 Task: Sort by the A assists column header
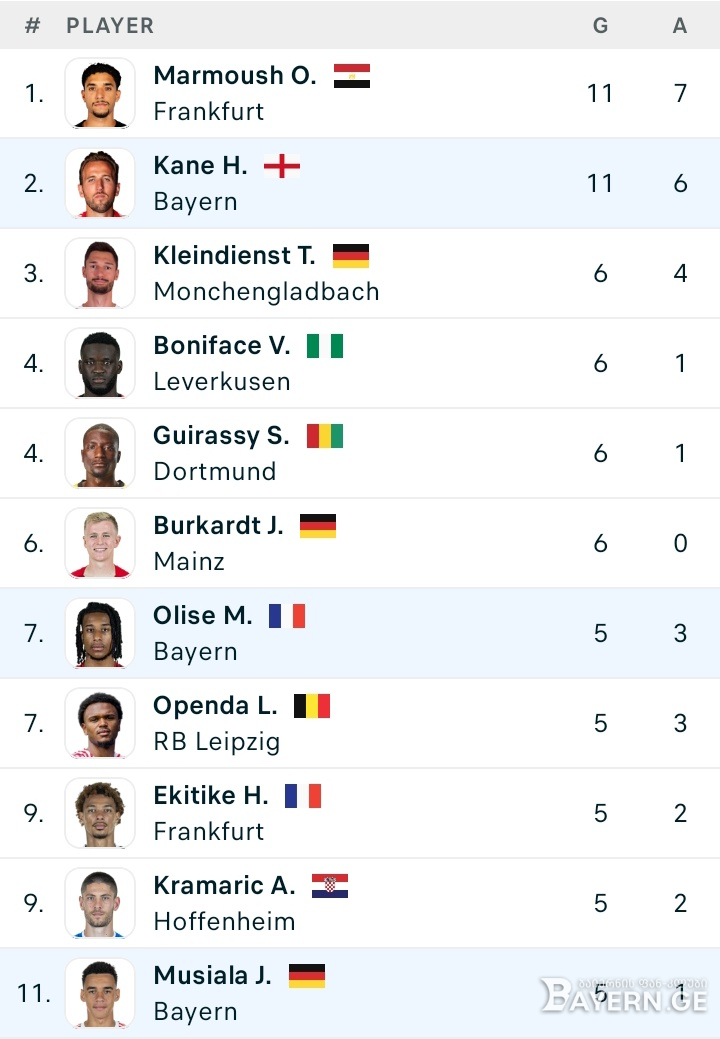(680, 25)
